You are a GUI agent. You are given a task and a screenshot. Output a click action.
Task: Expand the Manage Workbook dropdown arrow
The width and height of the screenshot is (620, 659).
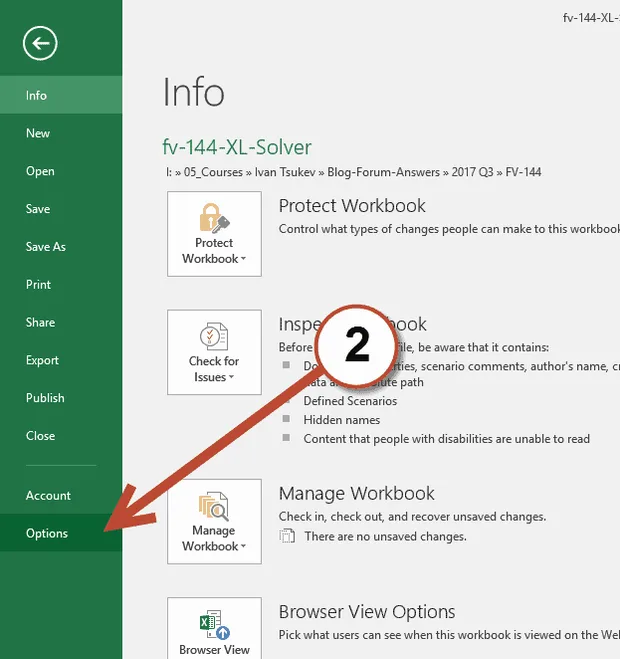pyautogui.click(x=243, y=546)
